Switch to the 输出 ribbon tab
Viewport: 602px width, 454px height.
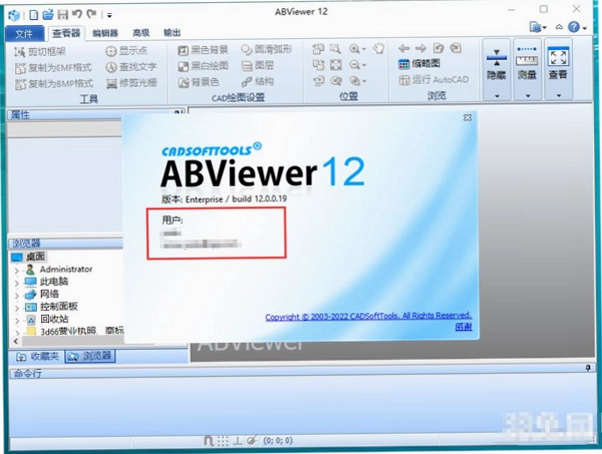(x=172, y=33)
